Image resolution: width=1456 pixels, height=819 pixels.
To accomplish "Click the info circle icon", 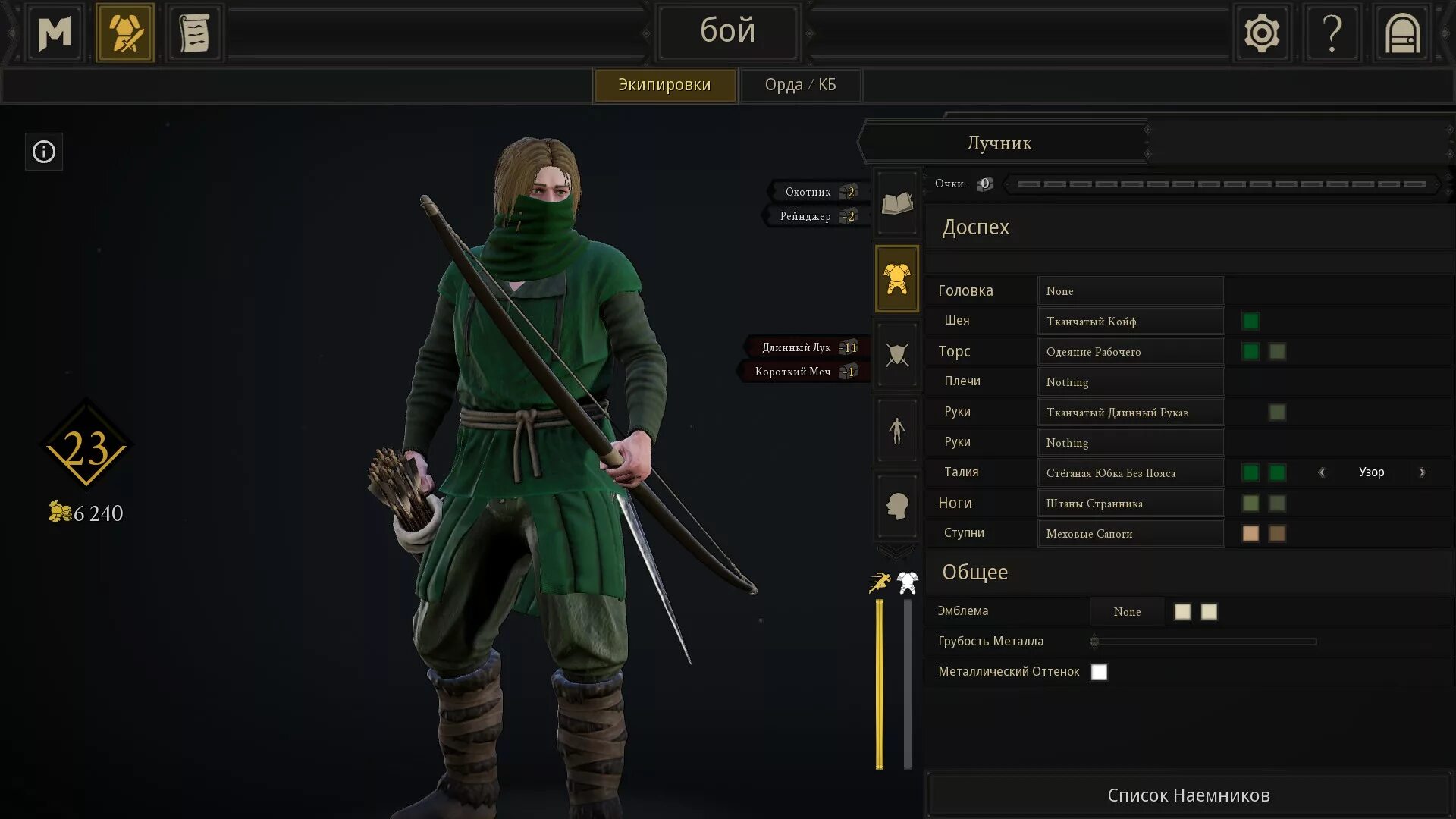I will [44, 152].
